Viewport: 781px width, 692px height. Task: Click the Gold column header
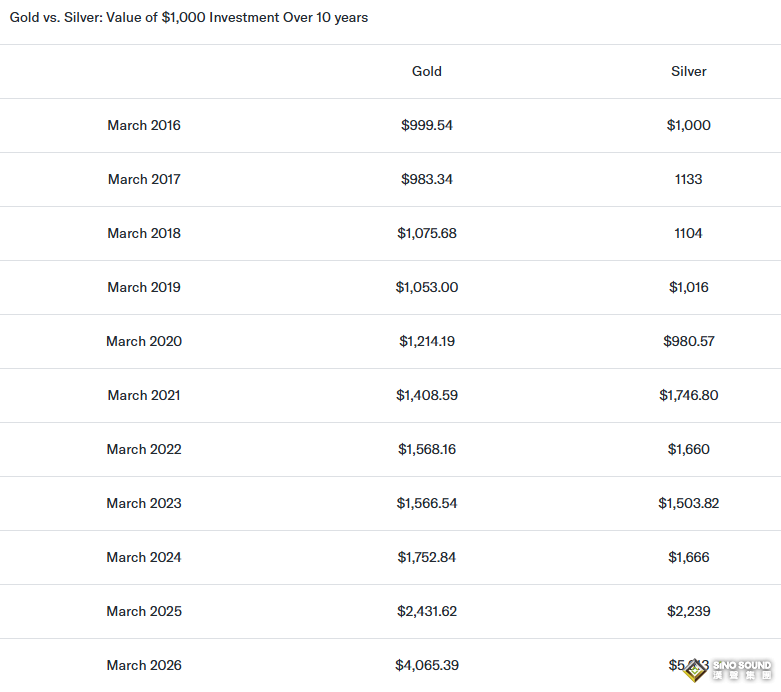coord(427,71)
